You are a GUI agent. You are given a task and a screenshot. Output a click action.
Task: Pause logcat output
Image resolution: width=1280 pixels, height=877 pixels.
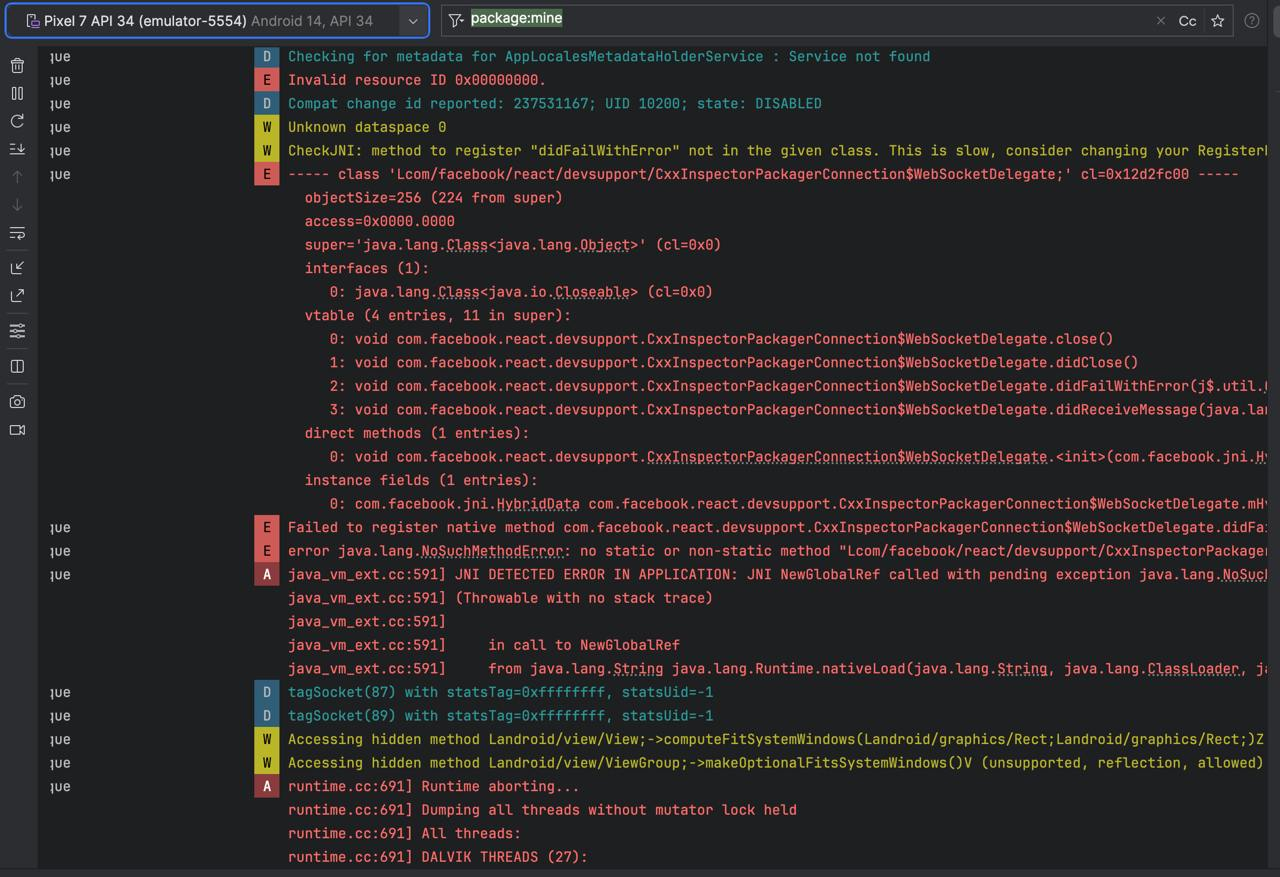tap(17, 93)
